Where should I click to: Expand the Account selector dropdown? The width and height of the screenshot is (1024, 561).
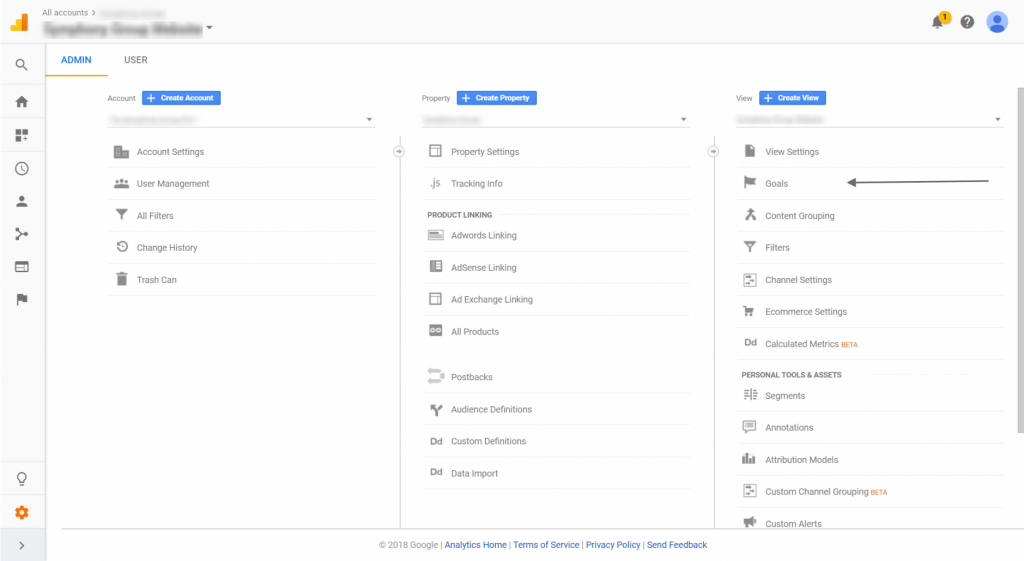241,120
